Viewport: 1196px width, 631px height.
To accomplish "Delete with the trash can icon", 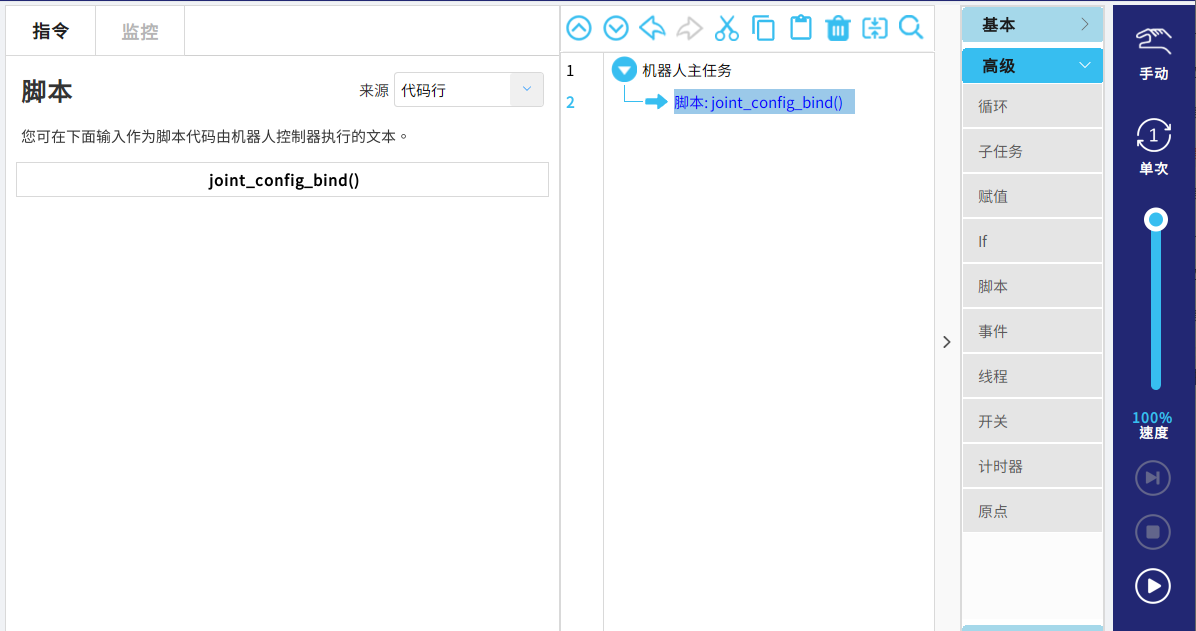I will [x=838, y=28].
